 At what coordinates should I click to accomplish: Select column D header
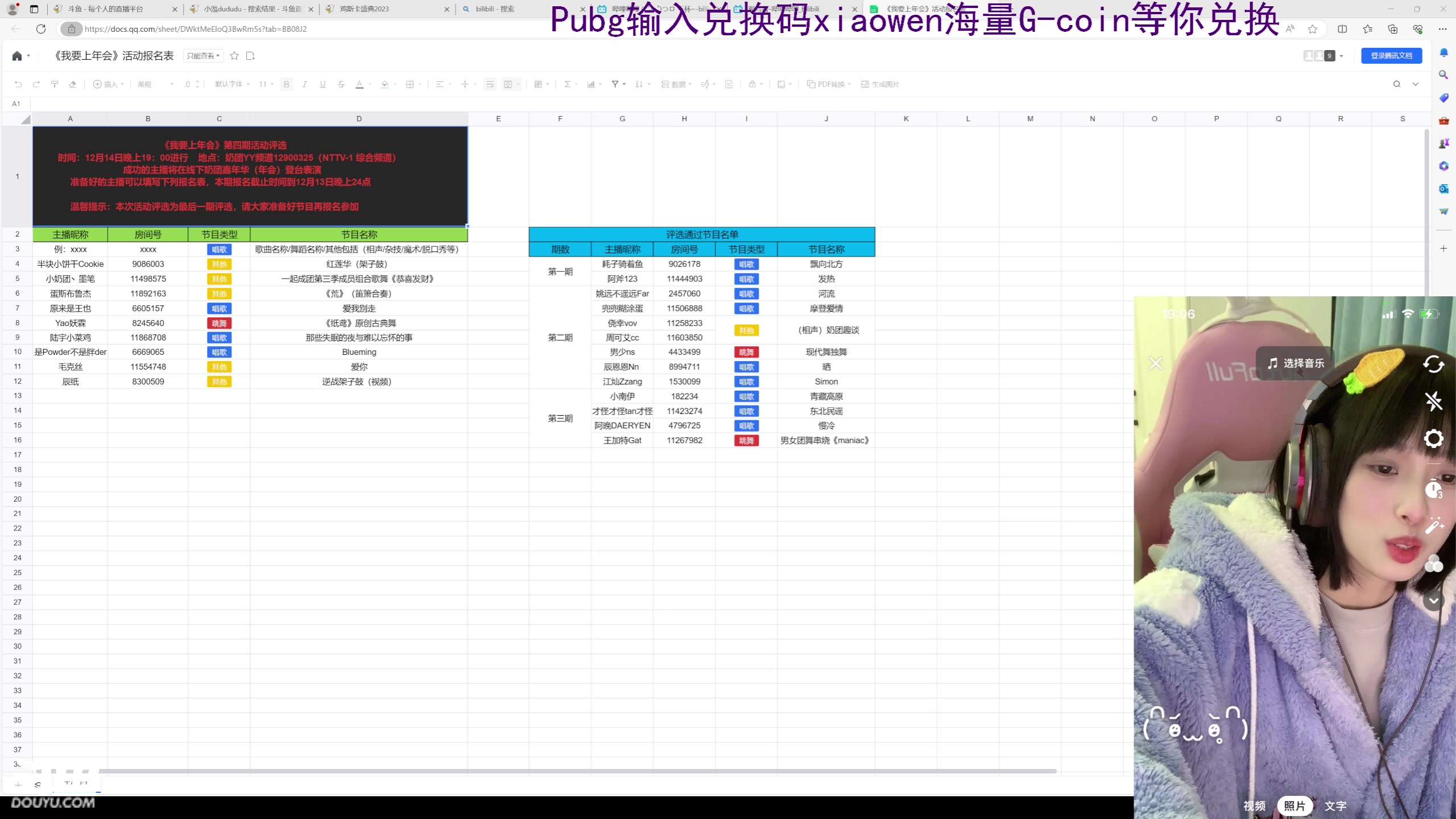pyautogui.click(x=359, y=119)
